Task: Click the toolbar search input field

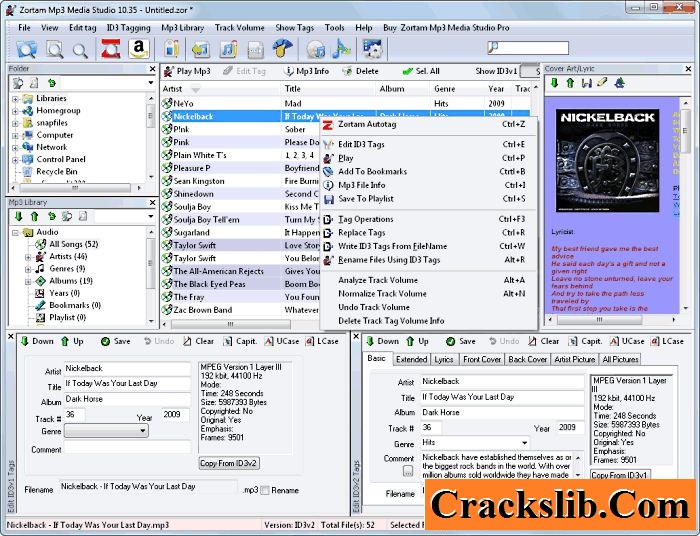Action: (528, 48)
